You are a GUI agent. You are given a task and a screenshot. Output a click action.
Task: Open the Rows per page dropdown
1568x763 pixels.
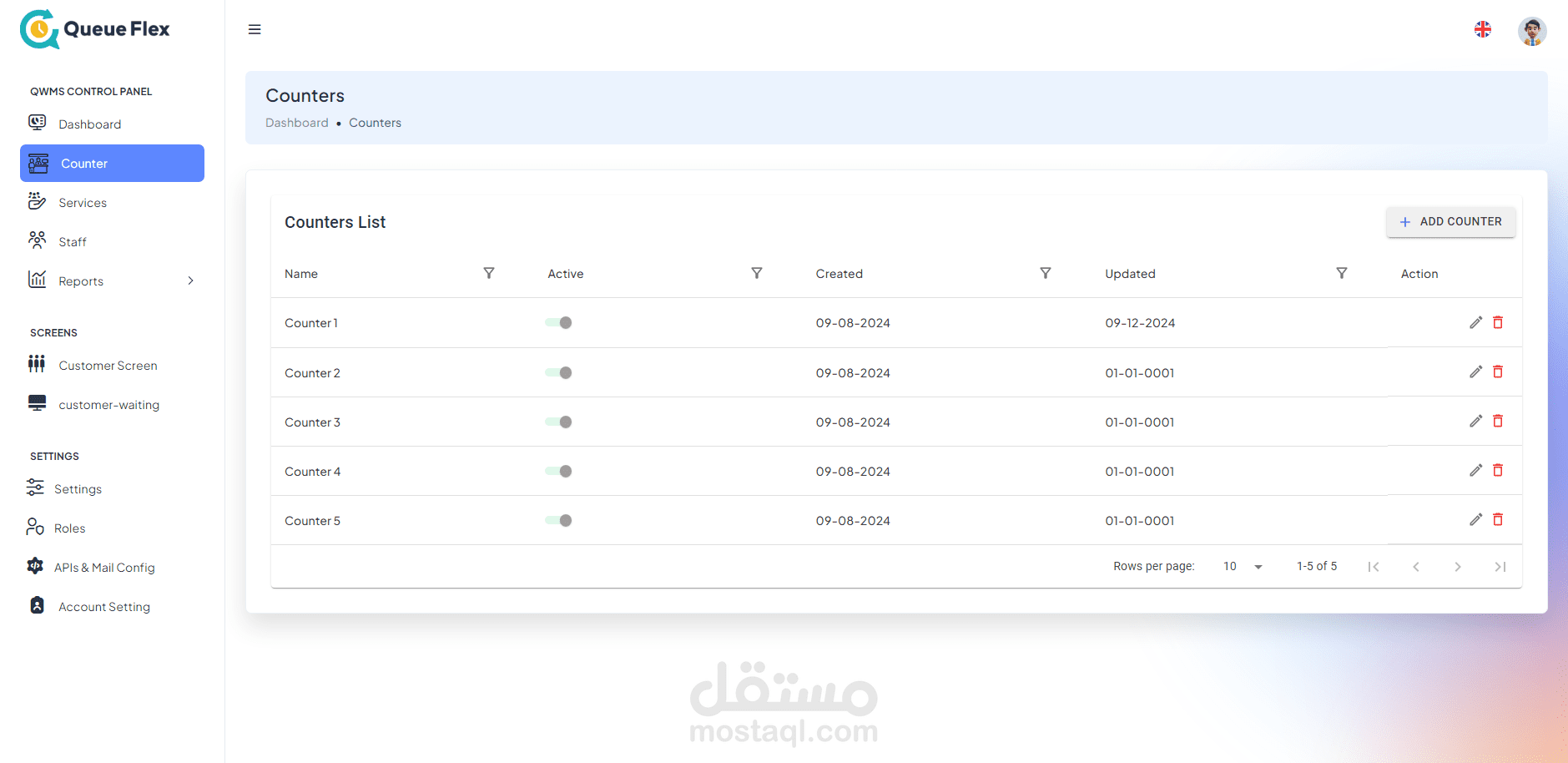click(1243, 566)
